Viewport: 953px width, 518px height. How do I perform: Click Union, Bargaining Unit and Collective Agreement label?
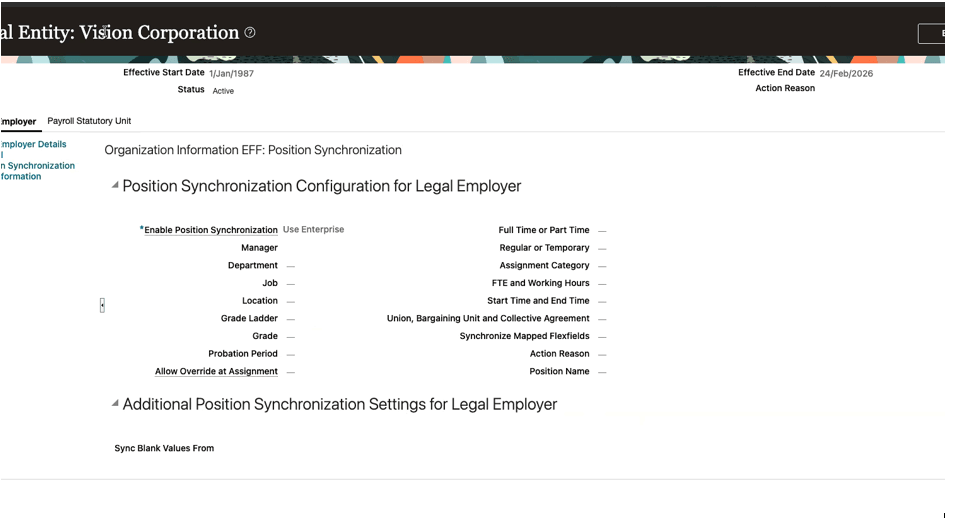488,318
